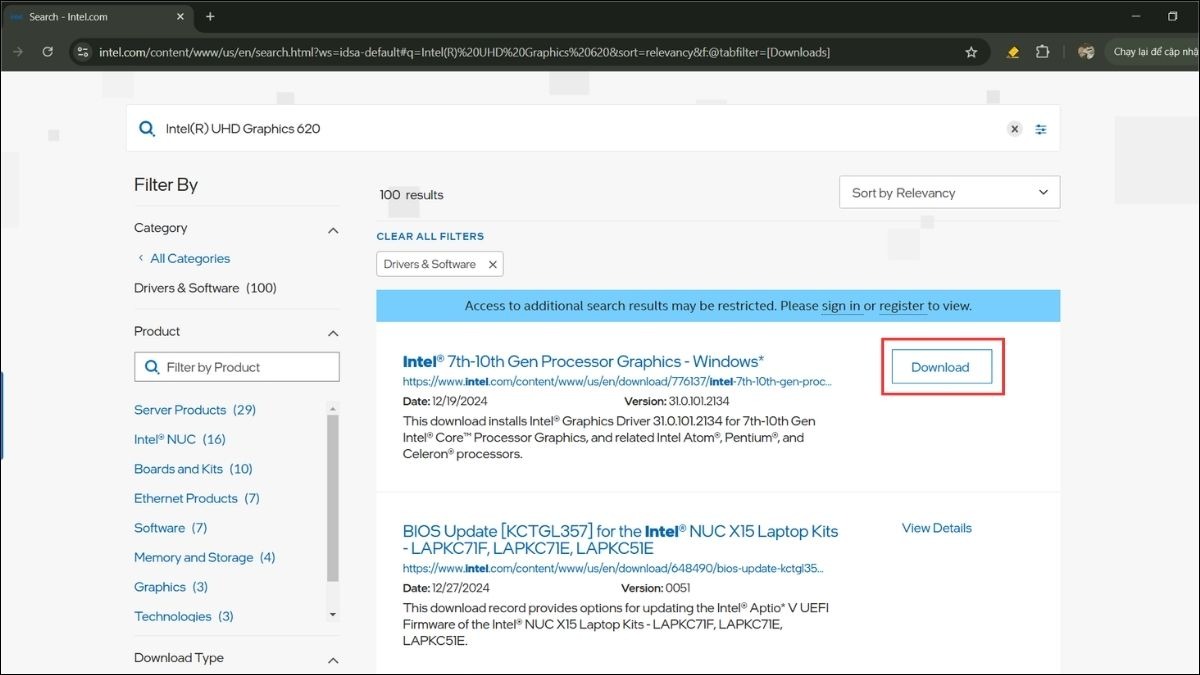Open the highlighter extension icon
Viewport: 1200px width, 675px height.
click(x=1013, y=52)
